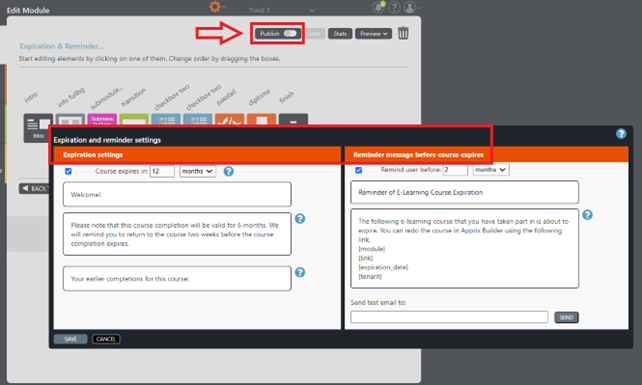Click the Course expires in number field
Viewport: 642px width, 385px height.
pos(162,171)
